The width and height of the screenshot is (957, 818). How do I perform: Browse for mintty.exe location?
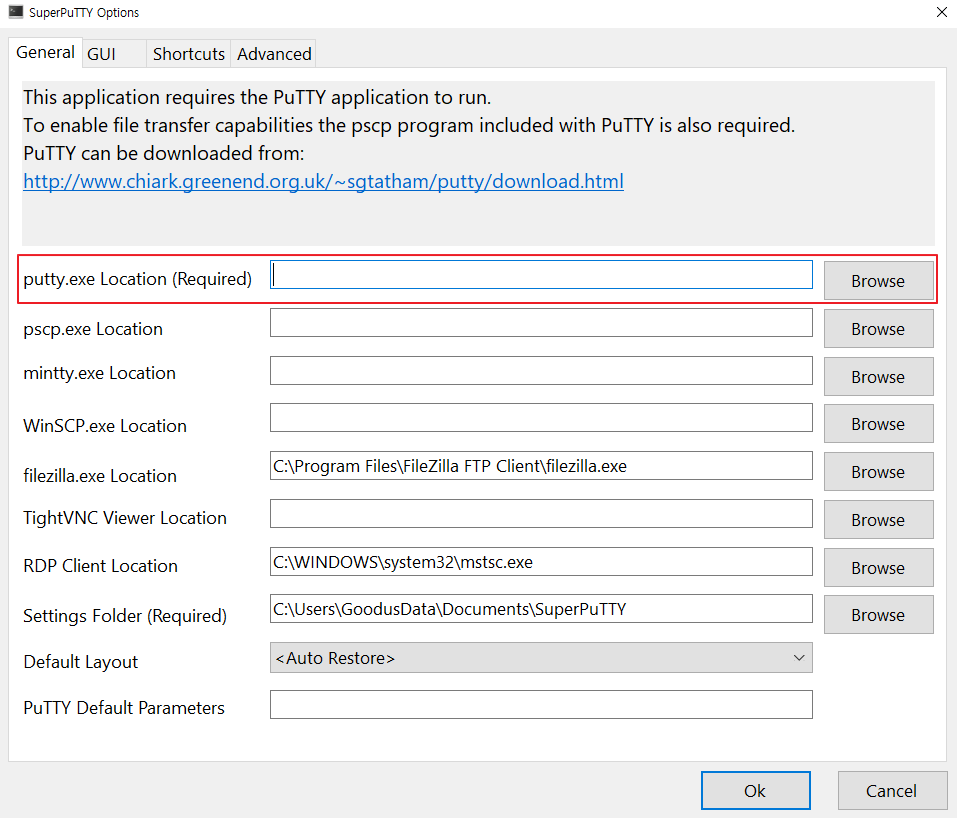[878, 377]
